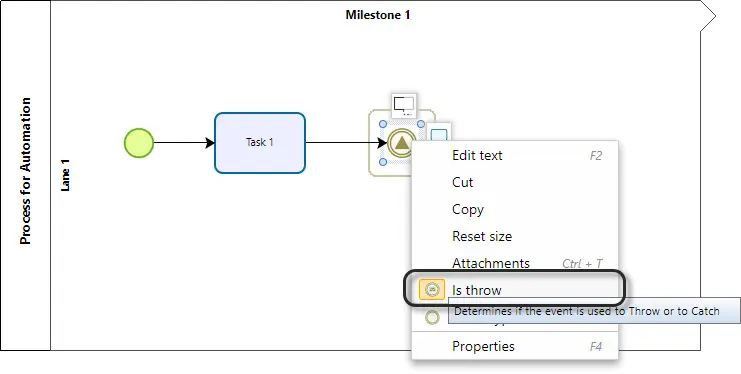Choose Cut from the context menu

point(515,183)
